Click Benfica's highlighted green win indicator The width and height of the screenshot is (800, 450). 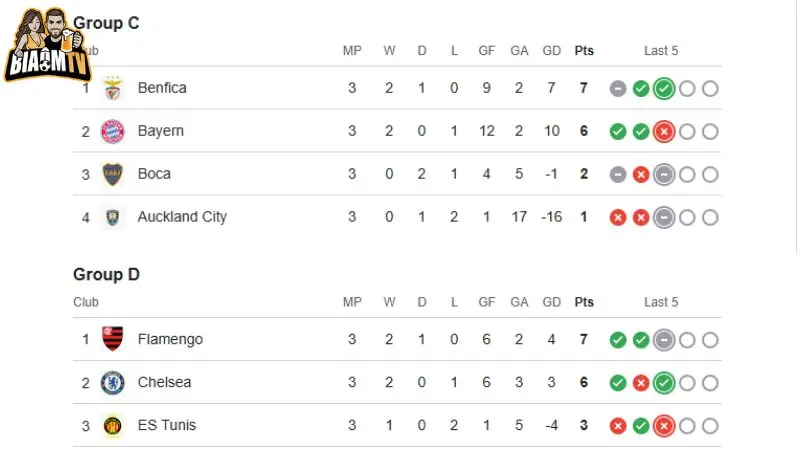(663, 88)
